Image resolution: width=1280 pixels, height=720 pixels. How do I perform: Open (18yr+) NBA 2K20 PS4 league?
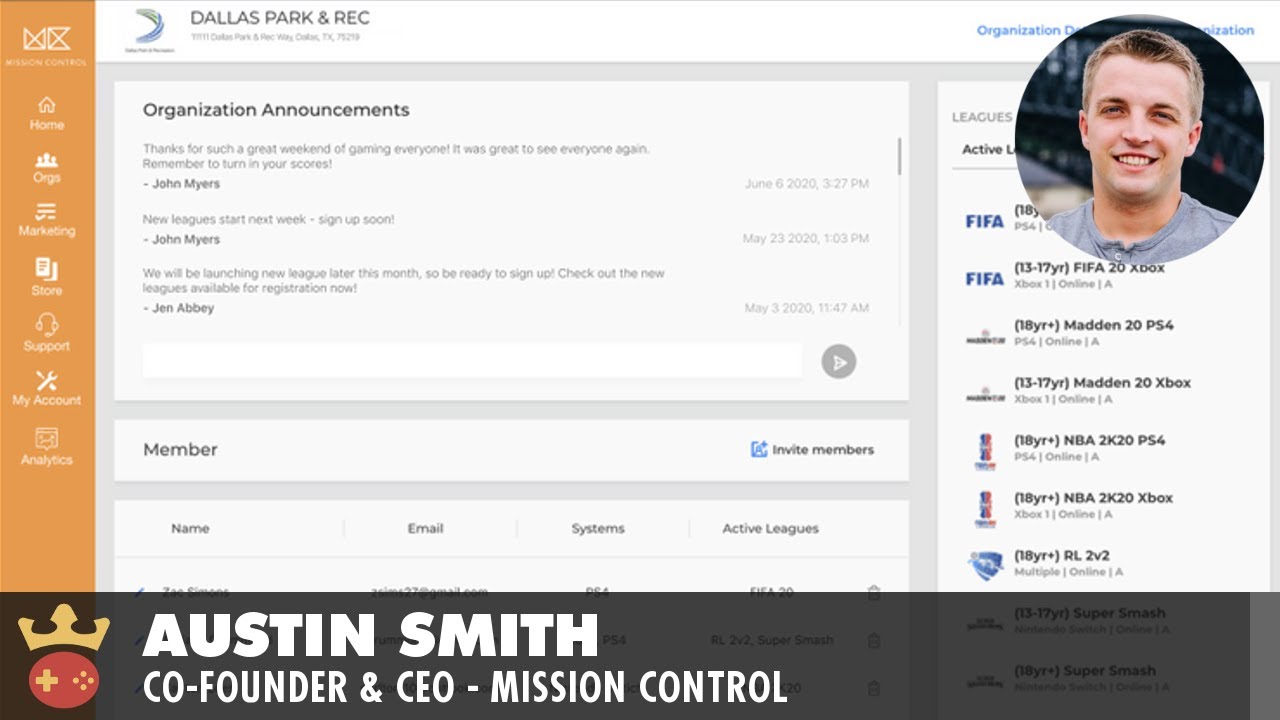pos(1089,448)
